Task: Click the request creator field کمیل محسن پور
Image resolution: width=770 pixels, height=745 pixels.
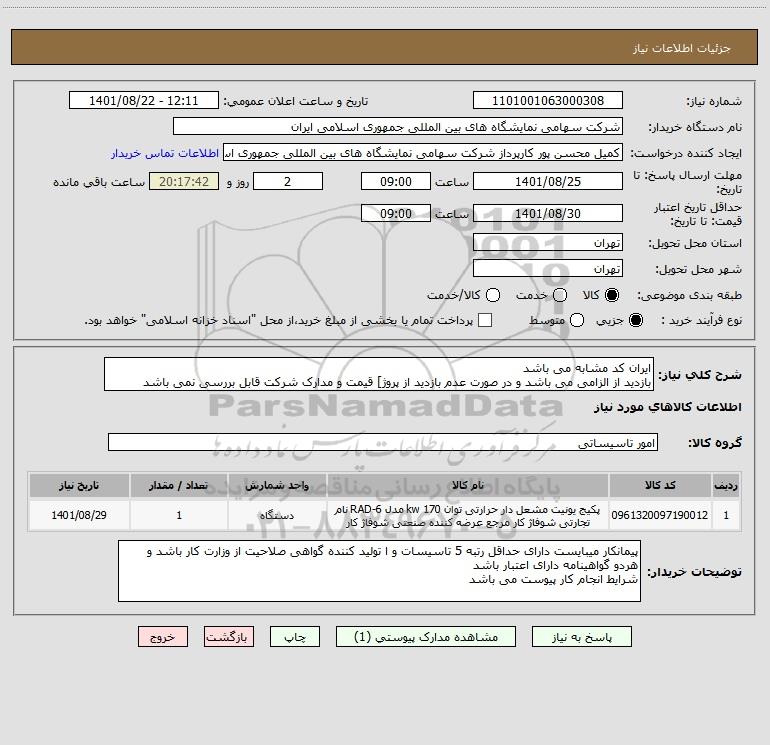Action: click(x=423, y=153)
